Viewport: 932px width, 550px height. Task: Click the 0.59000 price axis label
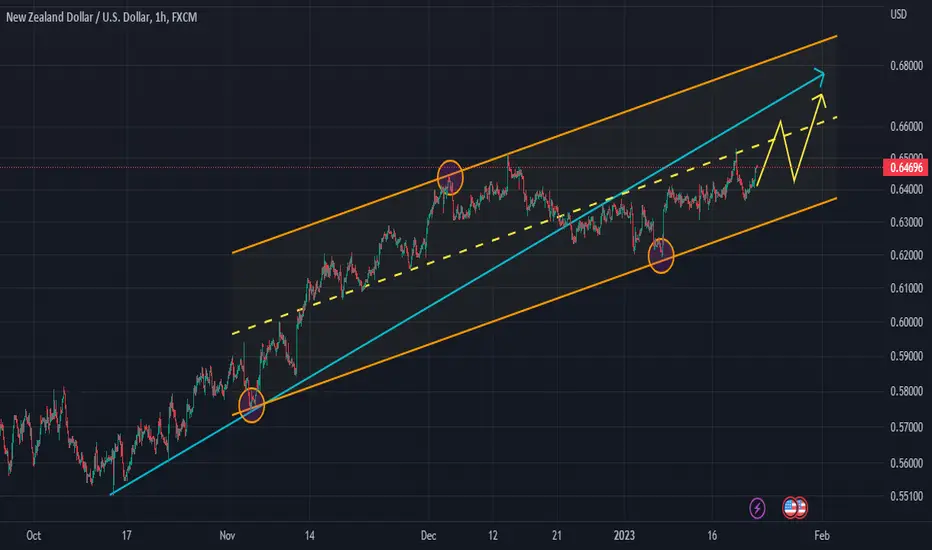(906, 356)
